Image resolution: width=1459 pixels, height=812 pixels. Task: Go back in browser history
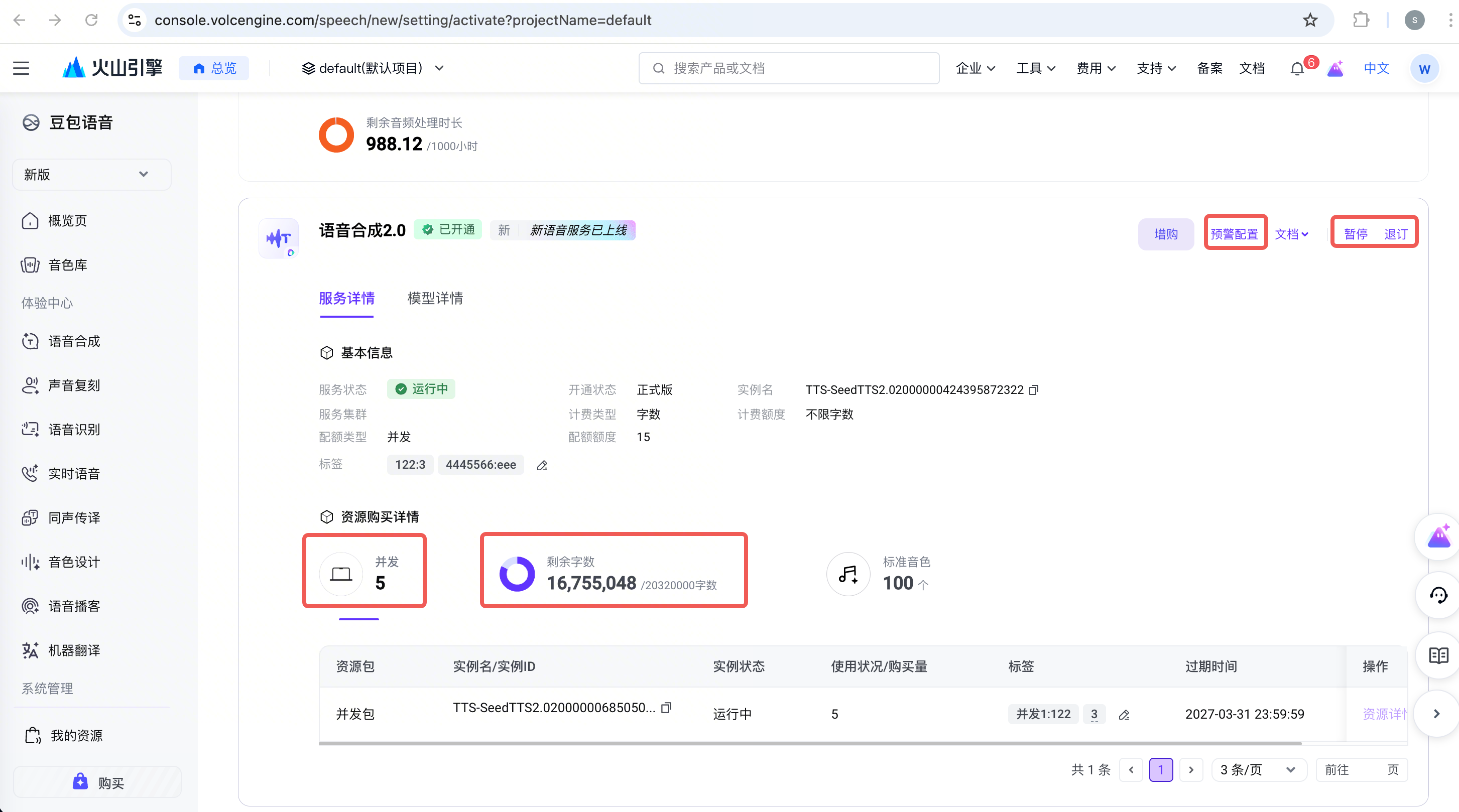(19, 21)
